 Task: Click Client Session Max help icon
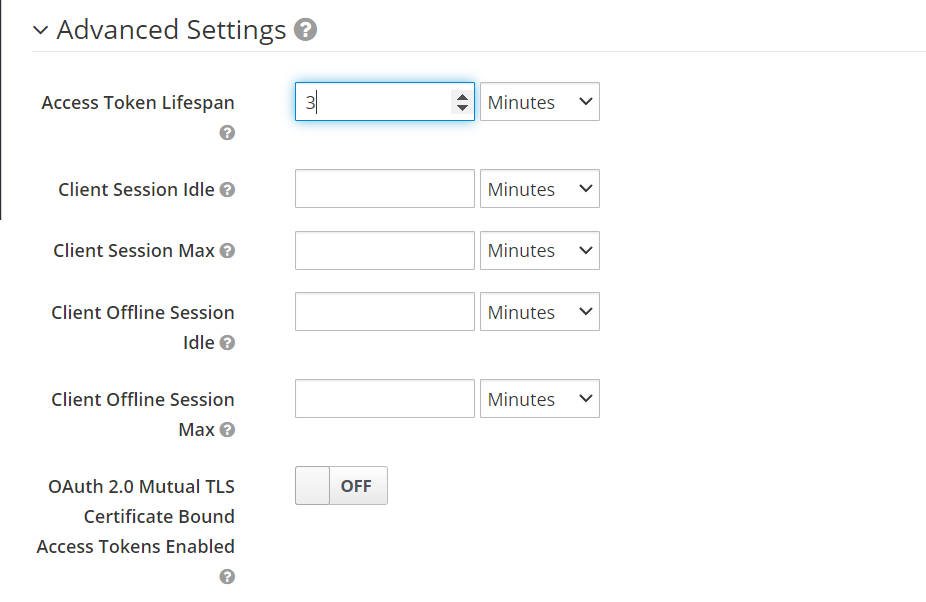click(x=227, y=251)
